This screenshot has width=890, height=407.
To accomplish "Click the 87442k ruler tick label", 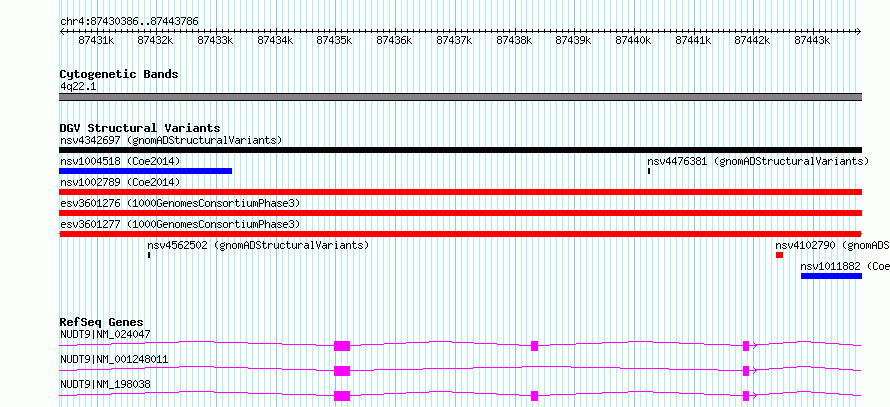I will [x=753, y=40].
